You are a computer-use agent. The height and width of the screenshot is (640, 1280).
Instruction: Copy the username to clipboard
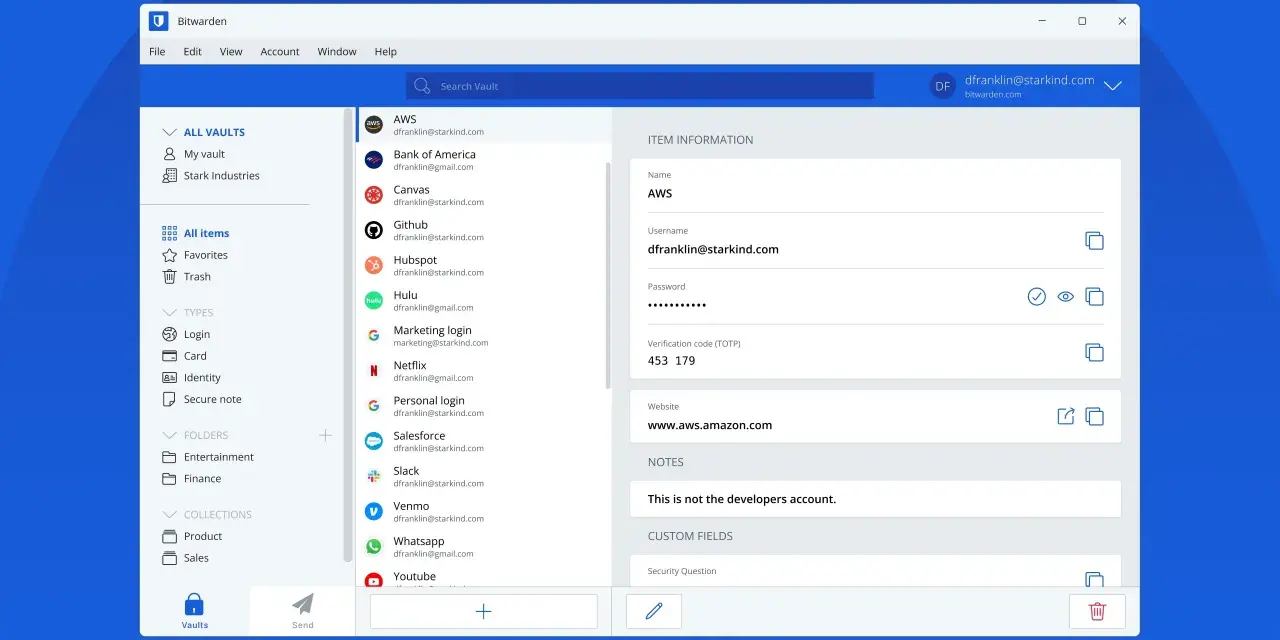tap(1094, 241)
